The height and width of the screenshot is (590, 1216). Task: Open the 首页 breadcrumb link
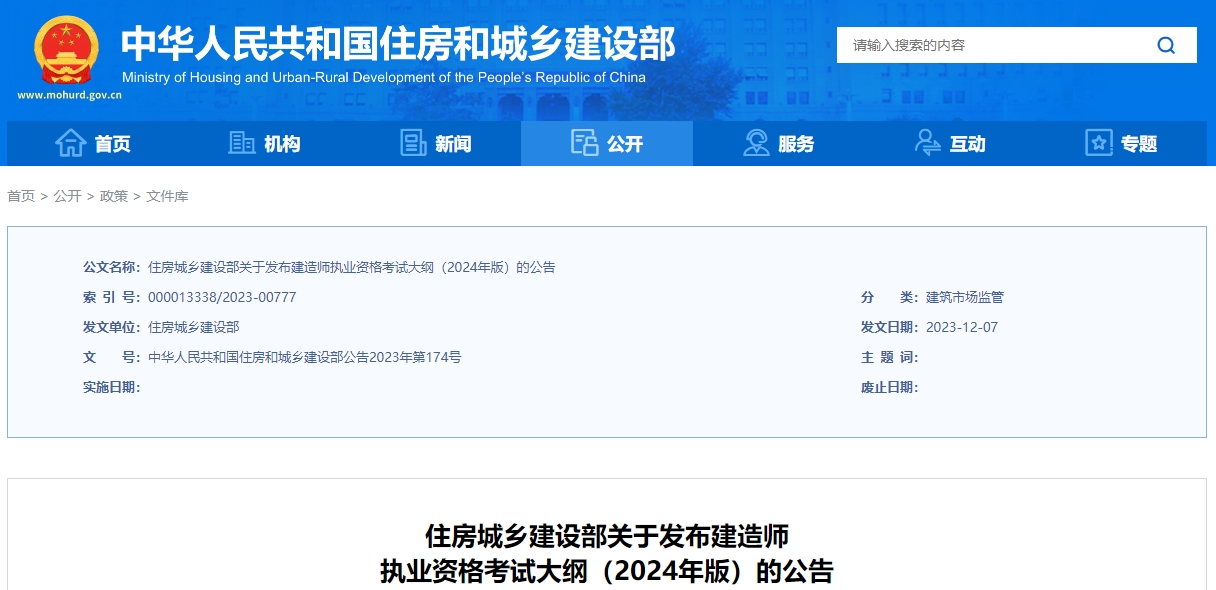pyautogui.click(x=20, y=196)
